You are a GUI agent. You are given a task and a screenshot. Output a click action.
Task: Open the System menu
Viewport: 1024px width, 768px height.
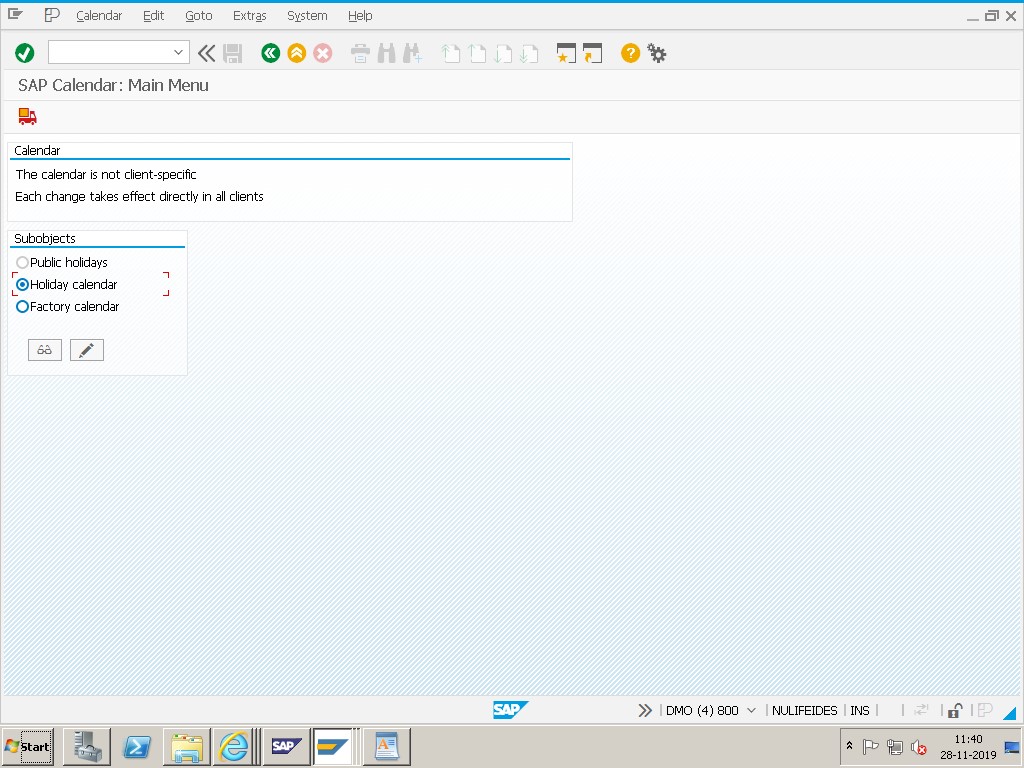(x=307, y=16)
